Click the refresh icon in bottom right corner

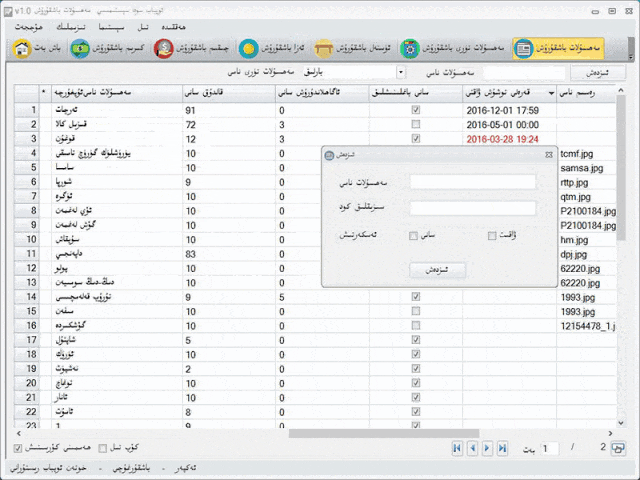(619, 448)
